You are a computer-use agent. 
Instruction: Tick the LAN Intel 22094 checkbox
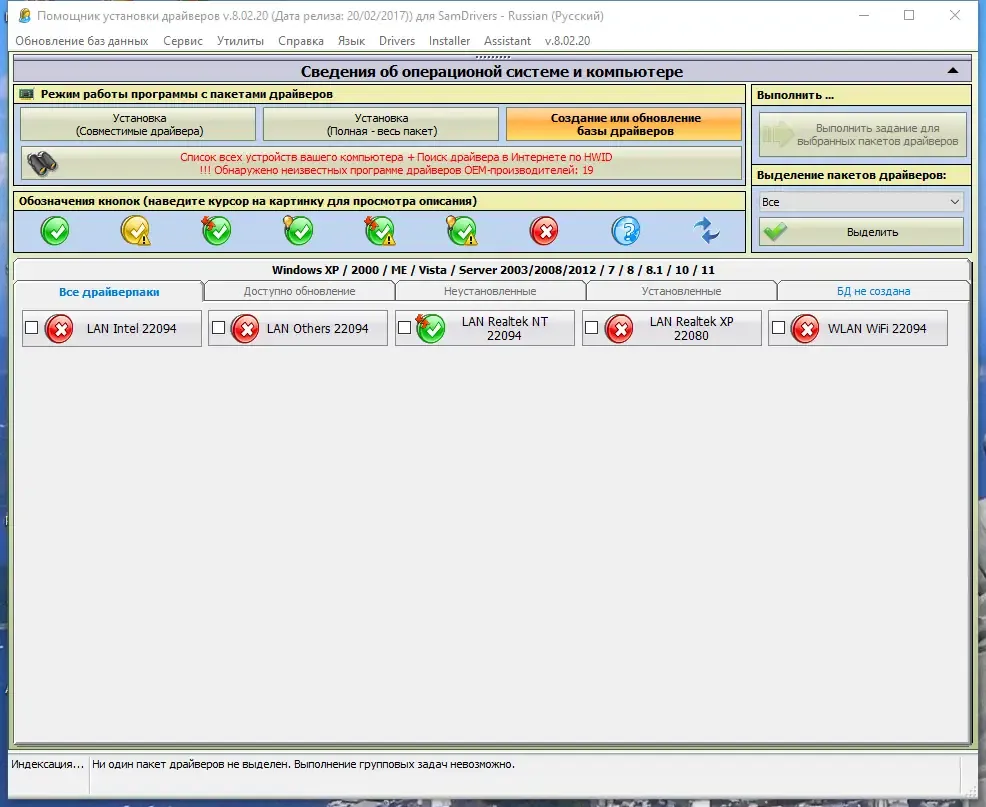point(31,328)
